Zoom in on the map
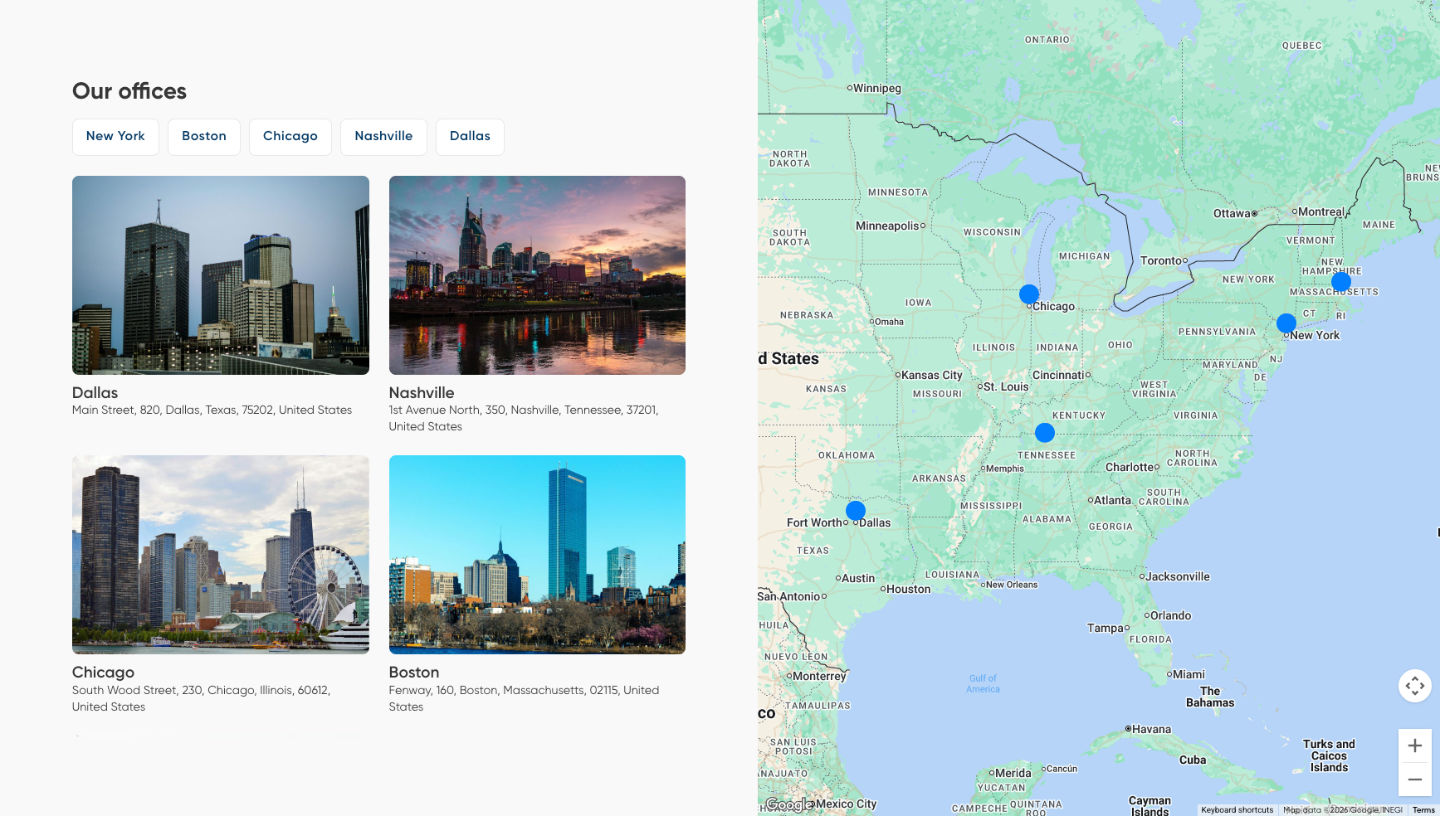This screenshot has width=1440, height=816. point(1414,746)
